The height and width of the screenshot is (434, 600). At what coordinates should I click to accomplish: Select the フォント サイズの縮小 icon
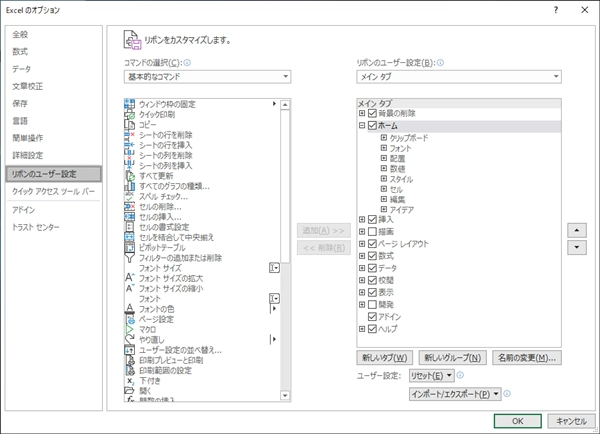pyautogui.click(x=130, y=288)
